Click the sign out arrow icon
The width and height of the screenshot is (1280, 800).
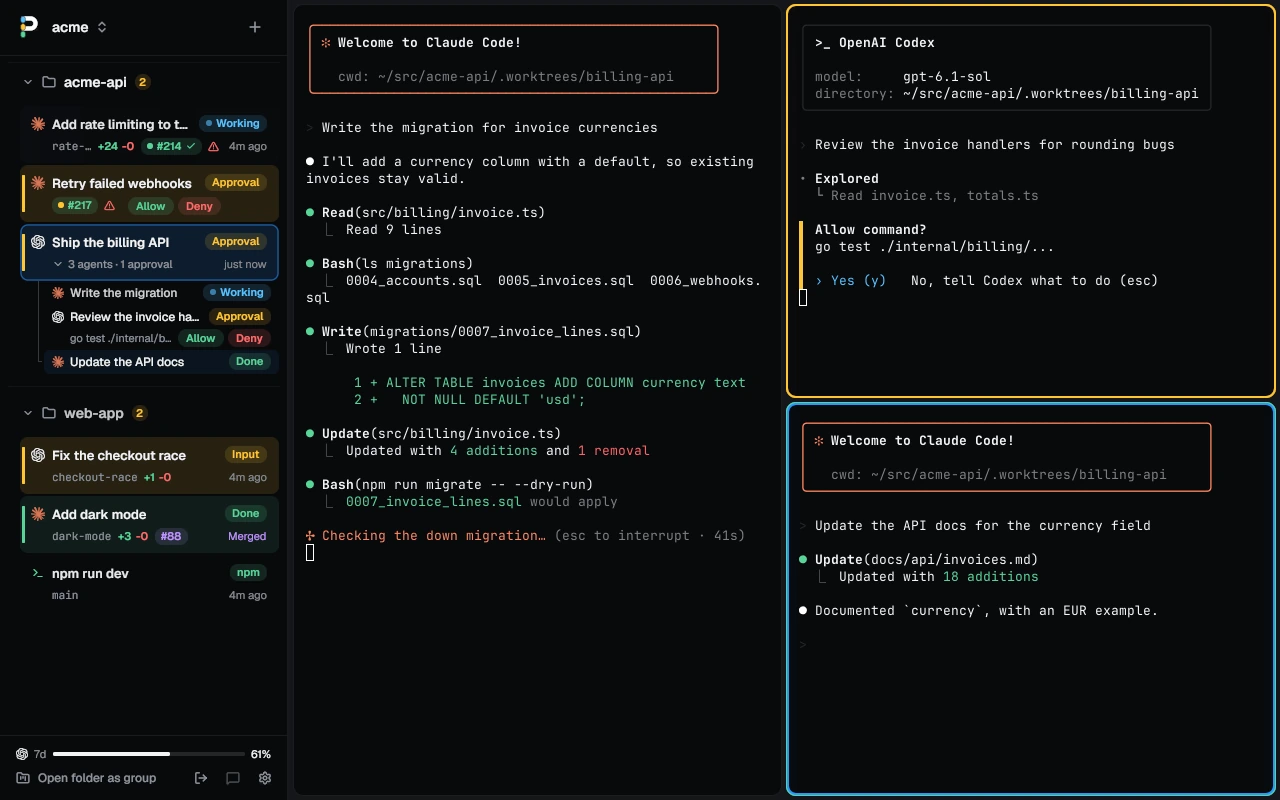pyautogui.click(x=201, y=778)
